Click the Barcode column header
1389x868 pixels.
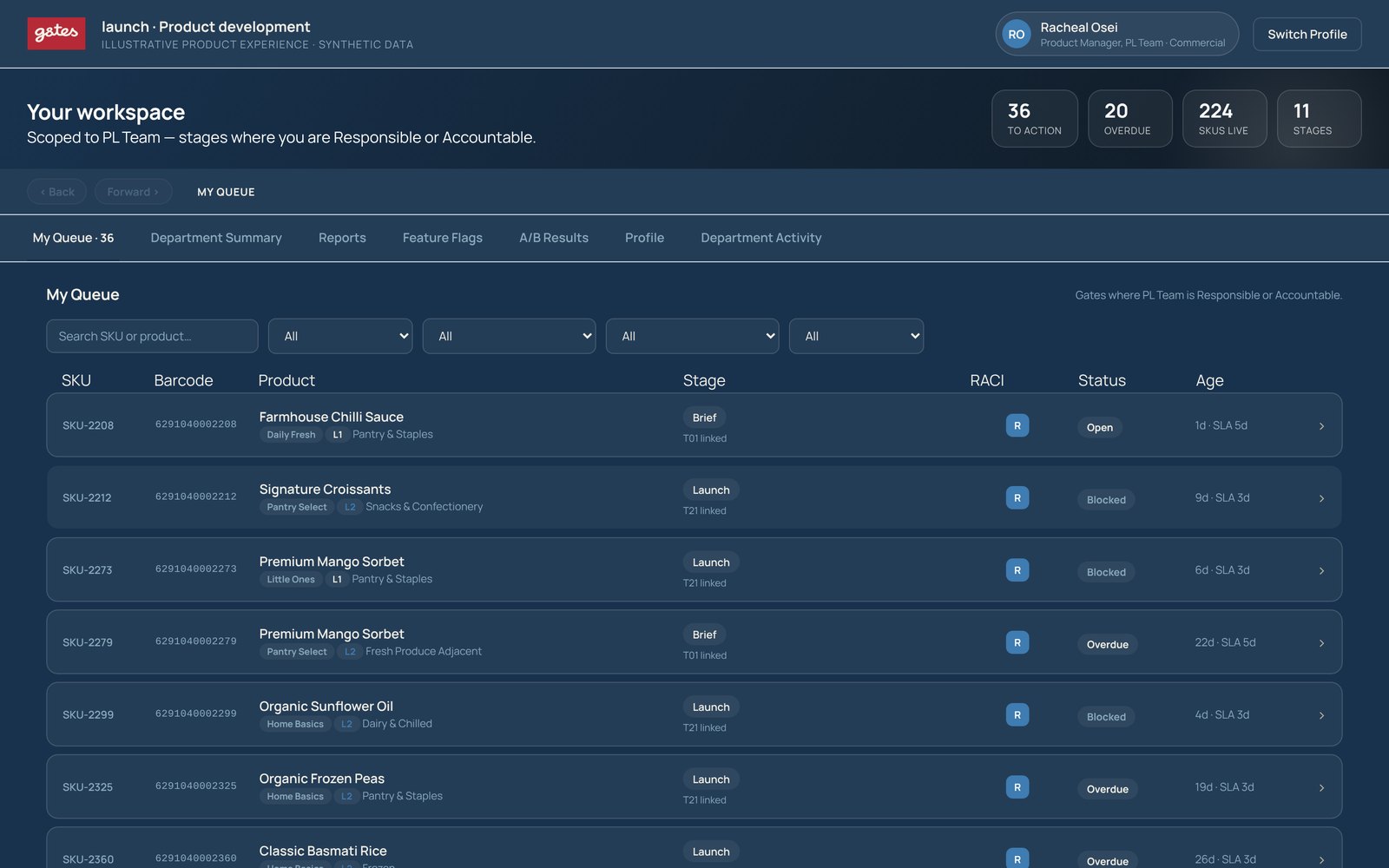pyautogui.click(x=183, y=380)
